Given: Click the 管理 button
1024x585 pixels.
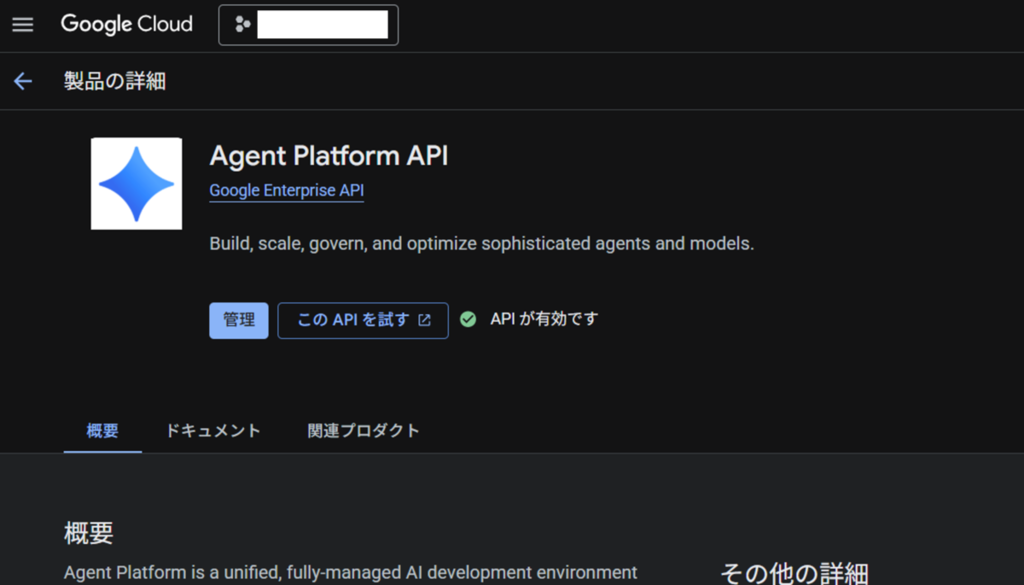Looking at the screenshot, I should point(239,321).
